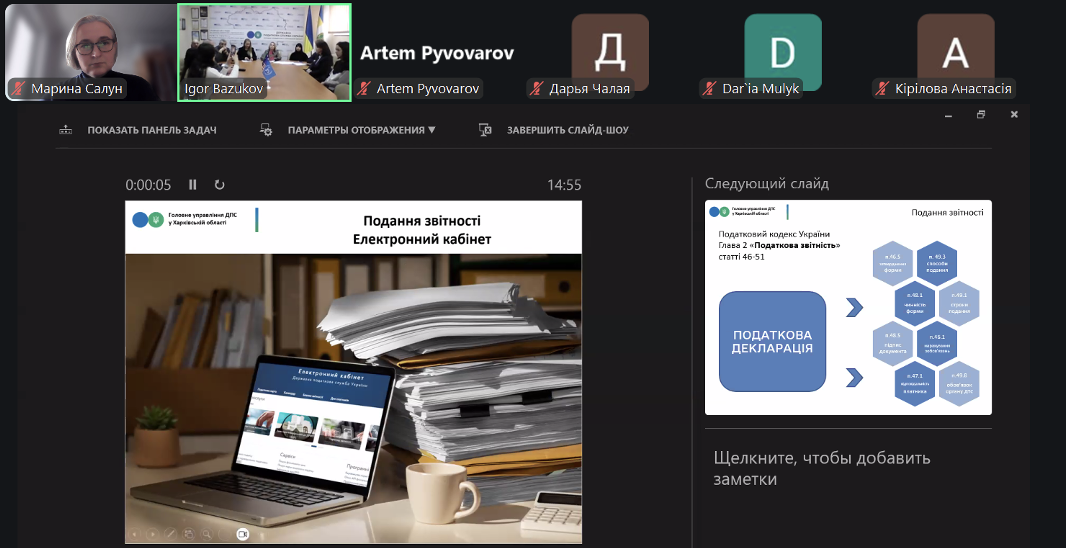
Task: Select Igor Bazukov's highlighted video tile
Action: tap(264, 52)
